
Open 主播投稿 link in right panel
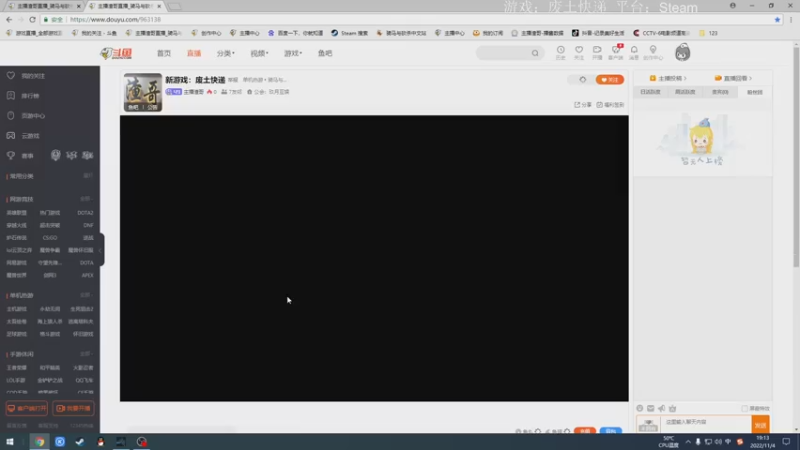pyautogui.click(x=668, y=78)
